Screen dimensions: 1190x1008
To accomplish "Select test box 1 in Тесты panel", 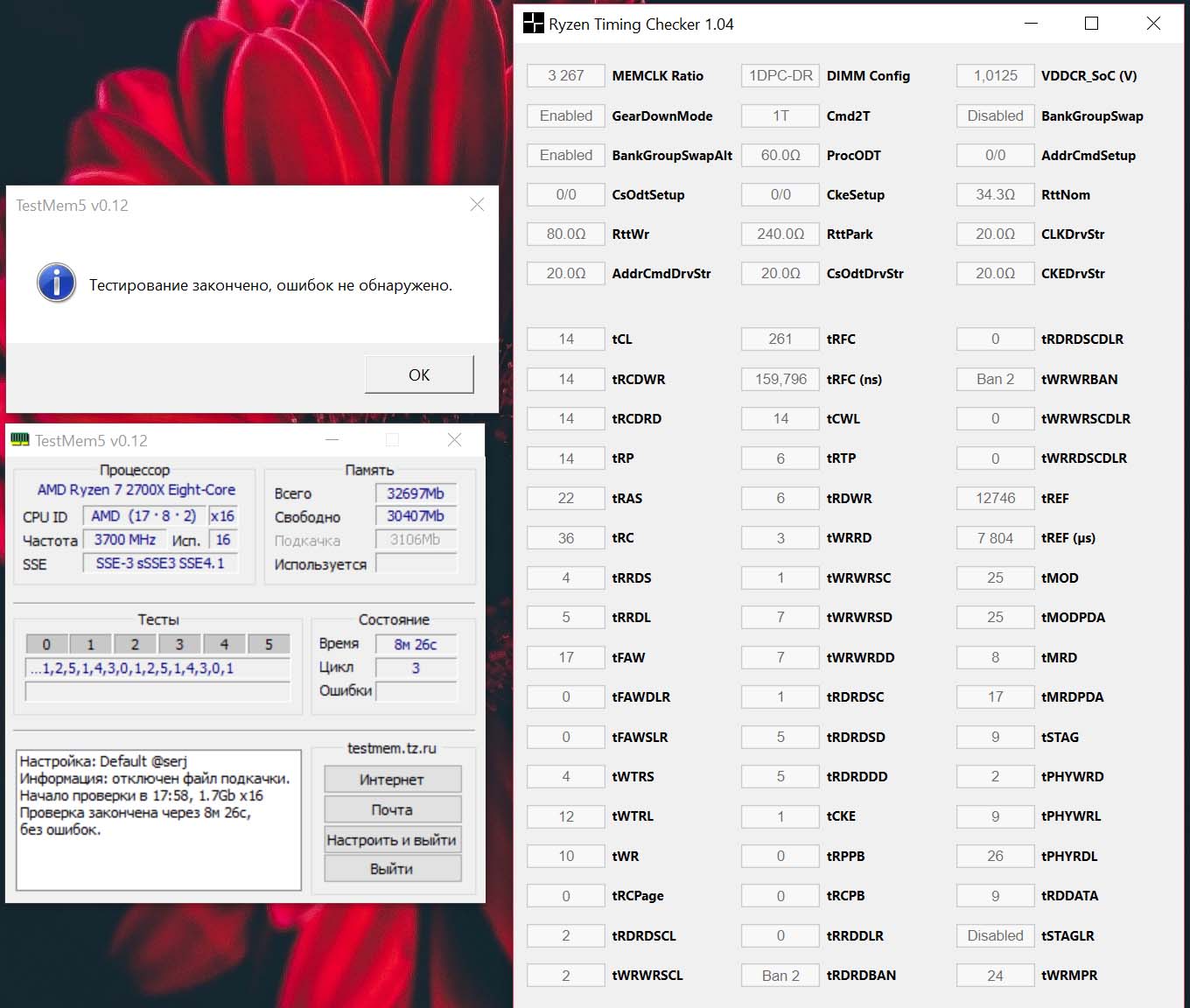I will click(90, 644).
